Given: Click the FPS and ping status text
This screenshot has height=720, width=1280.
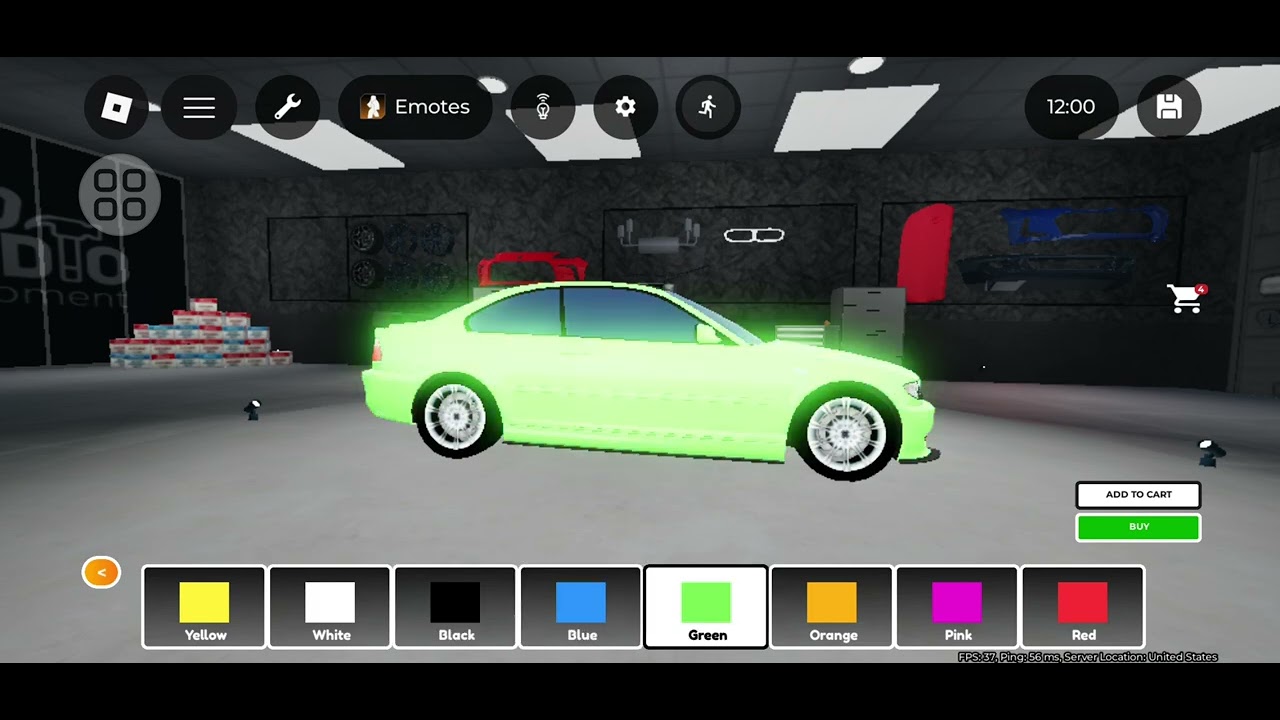Looking at the screenshot, I should click(x=1087, y=657).
